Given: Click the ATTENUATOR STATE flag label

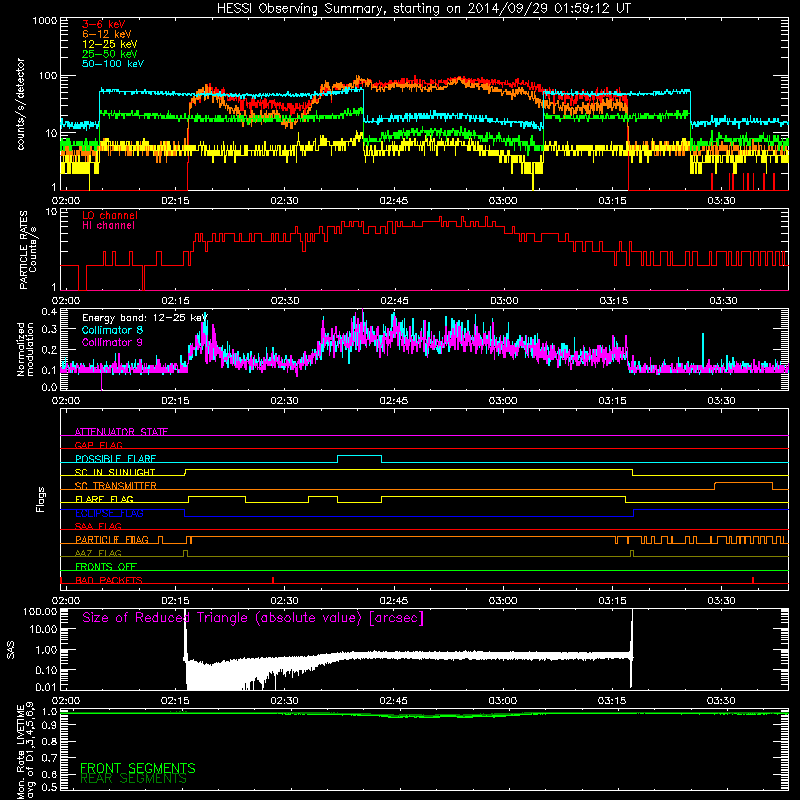Looking at the screenshot, I should [121, 432].
